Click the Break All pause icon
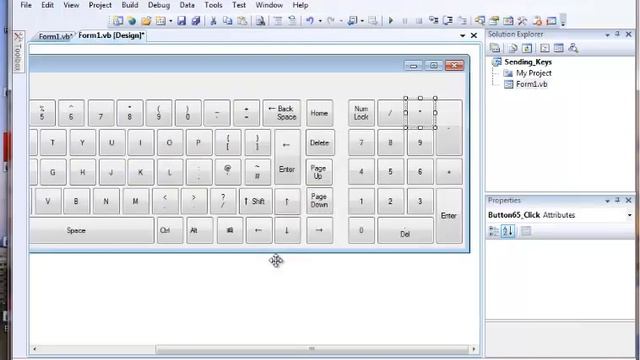 405,20
